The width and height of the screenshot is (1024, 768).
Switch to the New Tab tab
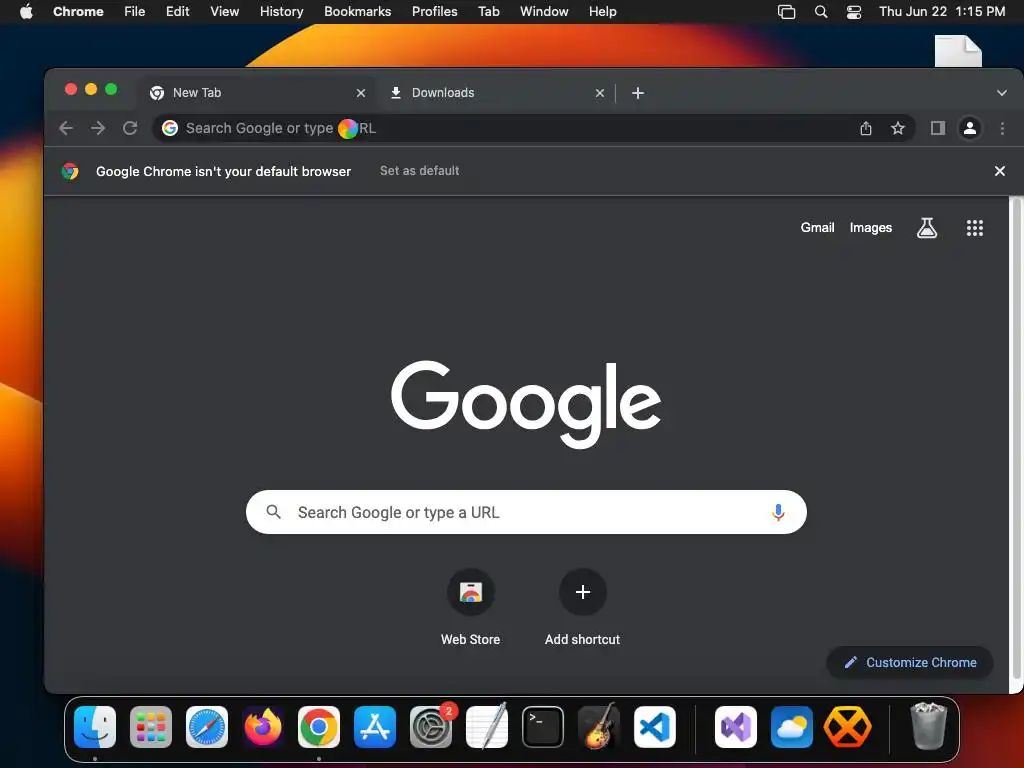(x=257, y=93)
